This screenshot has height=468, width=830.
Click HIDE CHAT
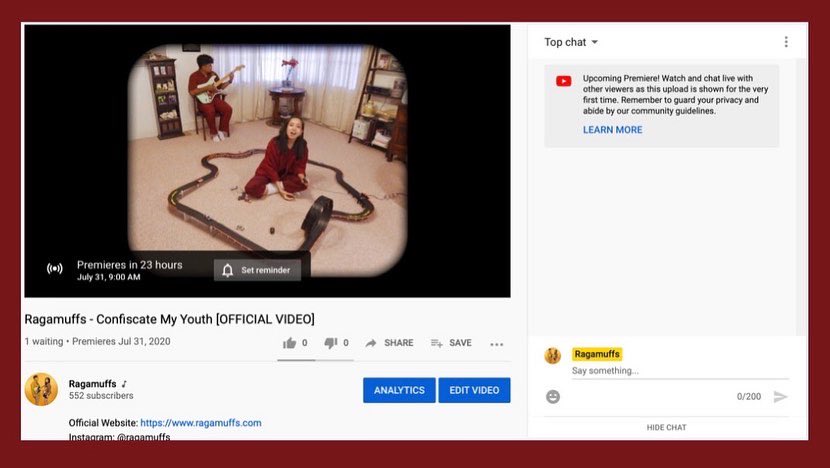click(666, 427)
